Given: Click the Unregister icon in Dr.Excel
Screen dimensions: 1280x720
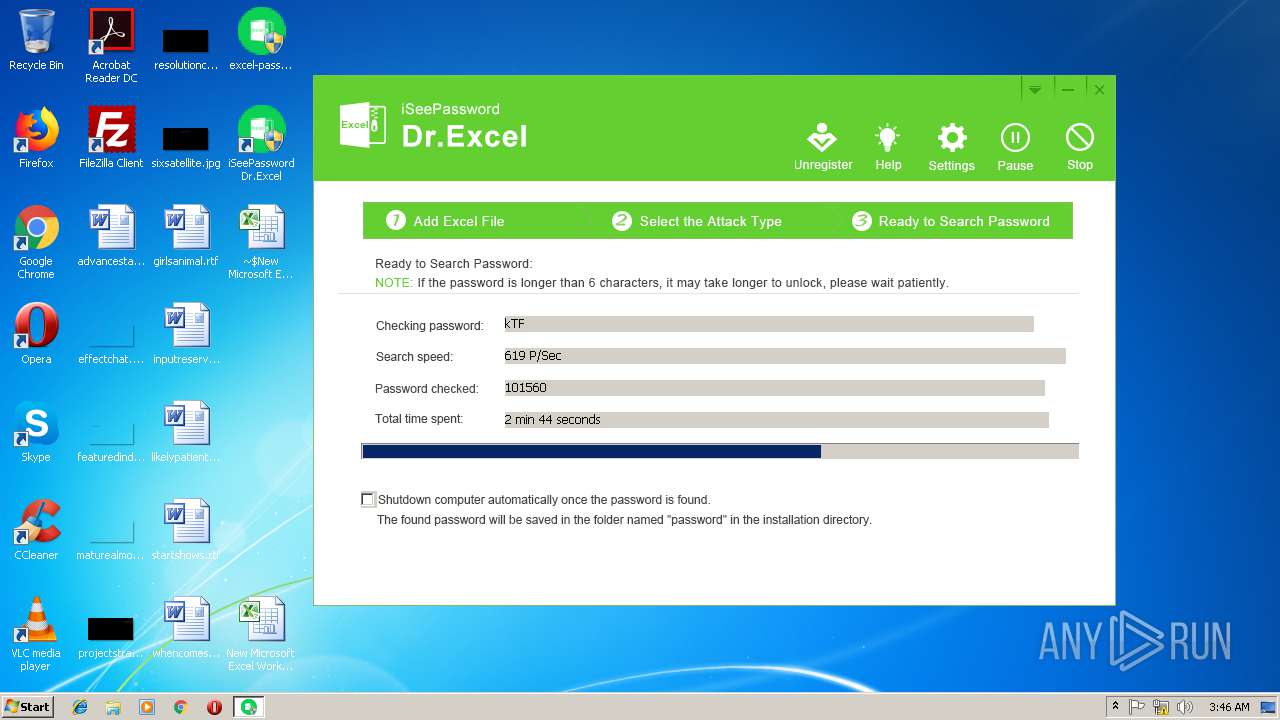Looking at the screenshot, I should tap(823, 147).
